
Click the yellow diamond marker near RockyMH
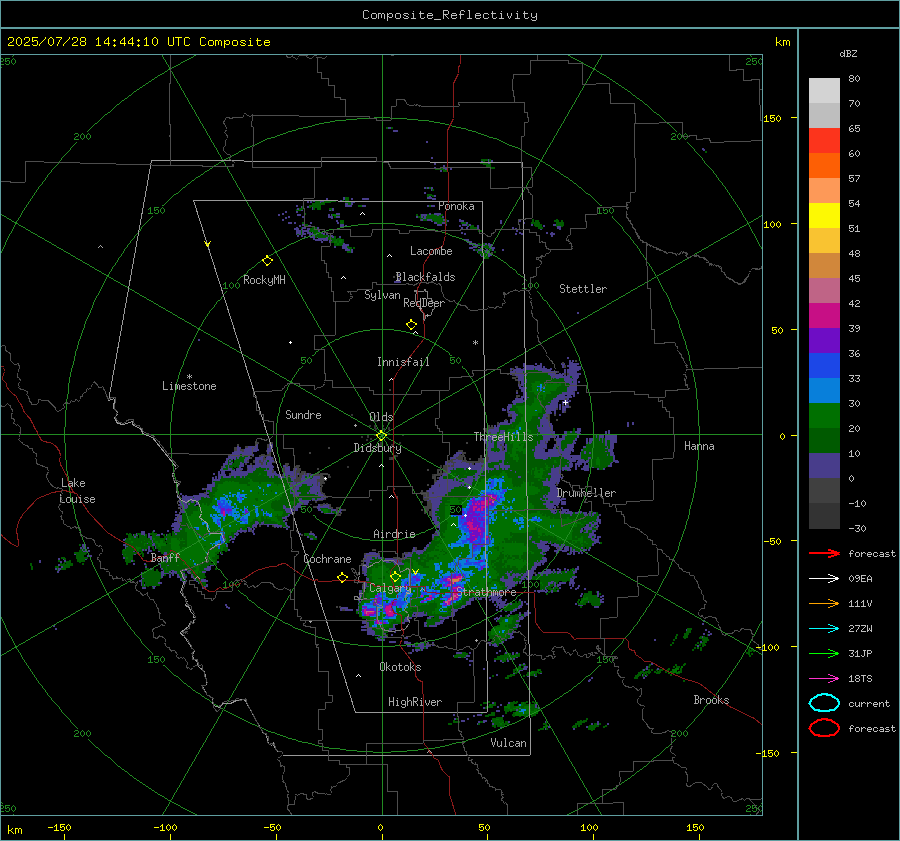point(267,261)
